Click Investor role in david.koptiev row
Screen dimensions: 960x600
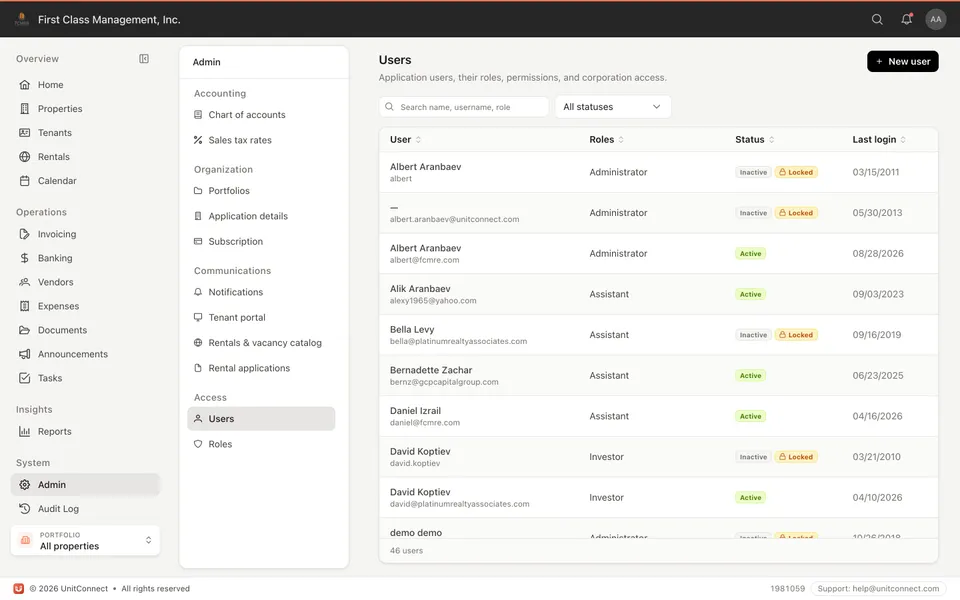(x=606, y=457)
